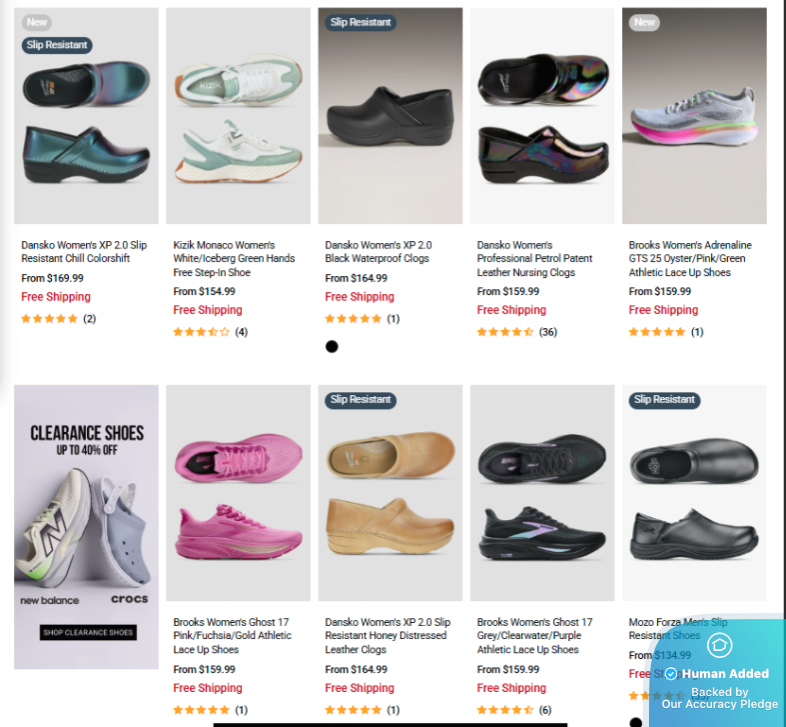Screen dimensions: 786x727
Task: Click Slip Resistant badge on Honey Distressed clogs
Action: point(360,400)
